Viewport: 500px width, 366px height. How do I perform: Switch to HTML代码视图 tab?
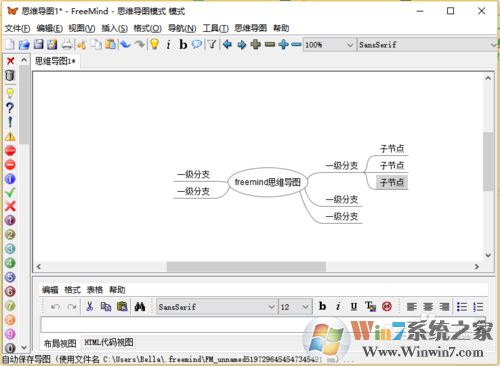[109, 342]
